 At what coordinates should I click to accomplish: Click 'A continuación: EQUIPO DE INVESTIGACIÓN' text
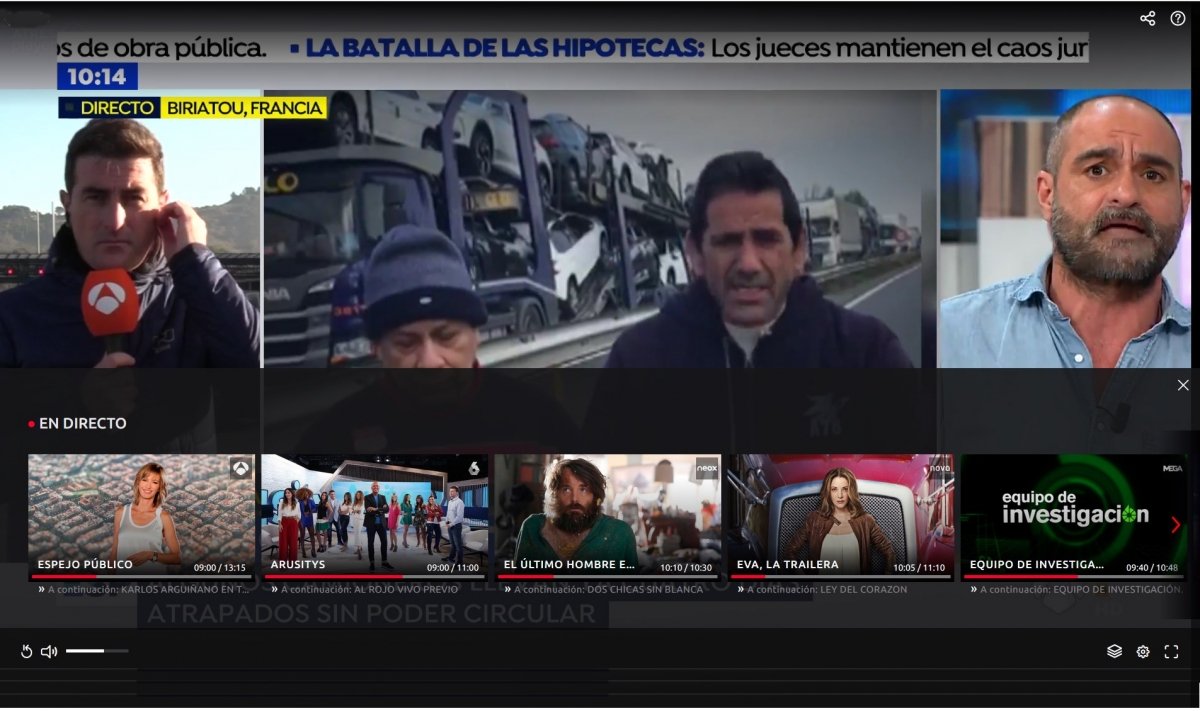click(1082, 590)
